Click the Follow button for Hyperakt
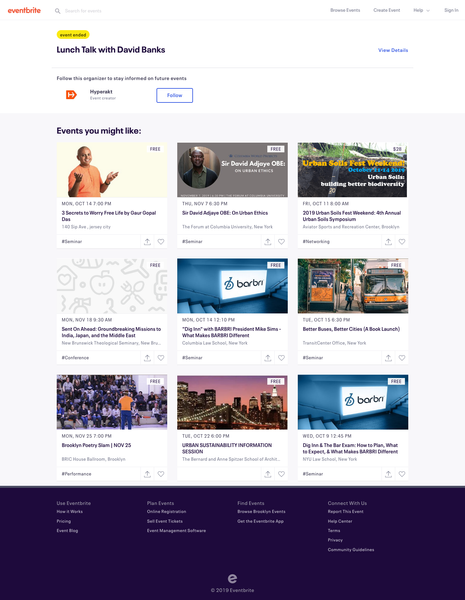The height and width of the screenshot is (600, 465). click(175, 95)
